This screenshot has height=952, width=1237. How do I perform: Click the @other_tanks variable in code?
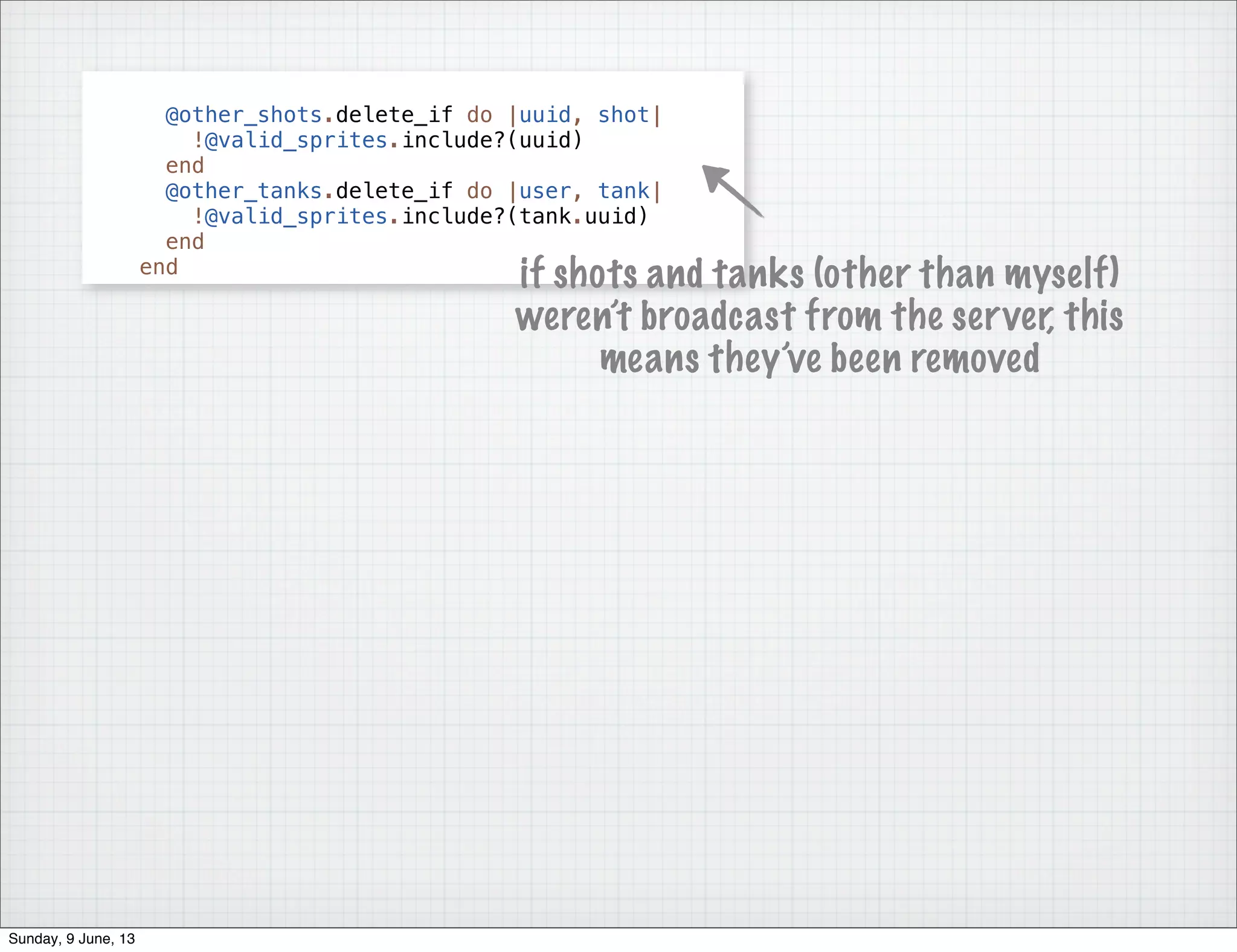(x=243, y=191)
